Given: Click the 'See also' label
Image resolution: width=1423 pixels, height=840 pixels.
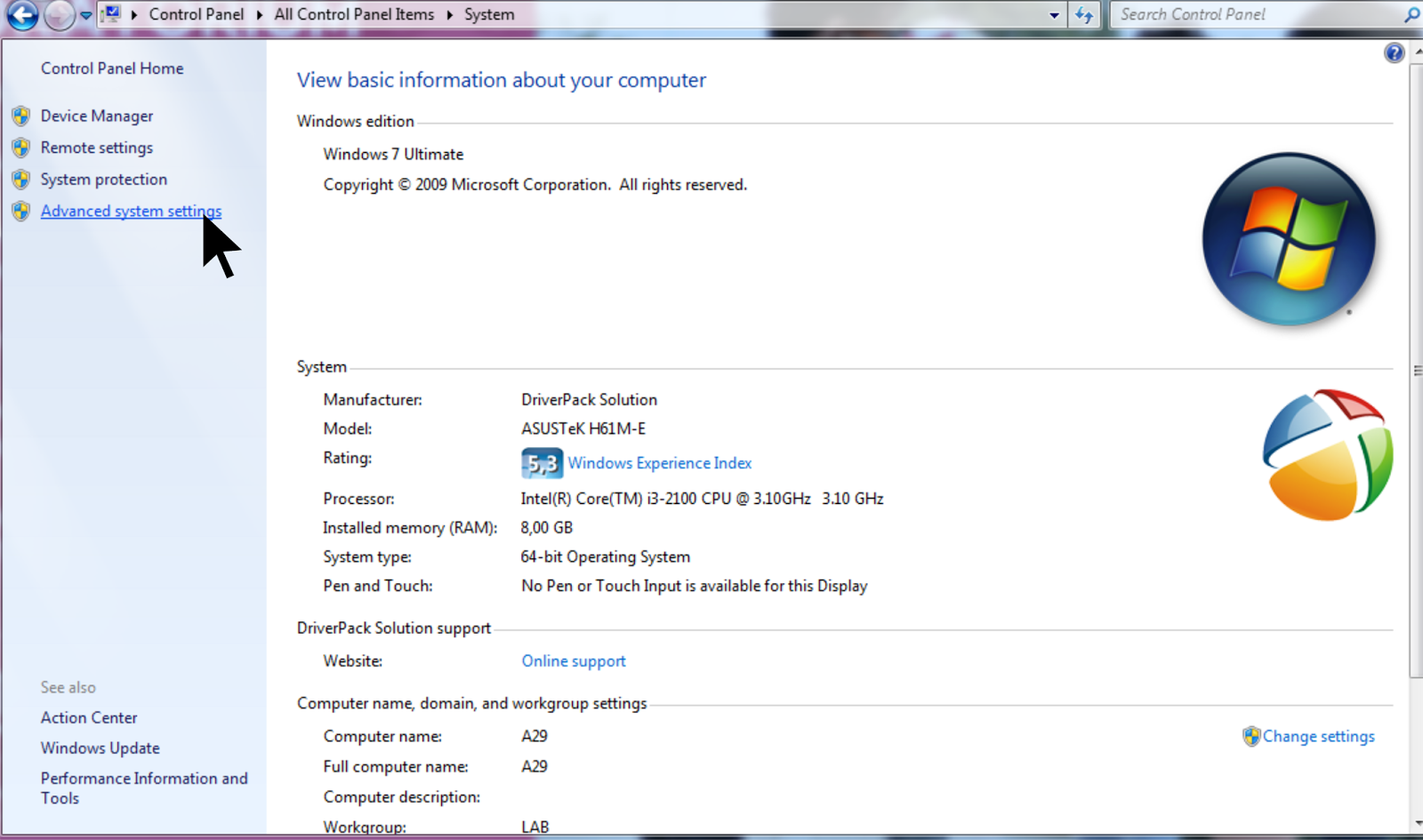Looking at the screenshot, I should coord(68,687).
